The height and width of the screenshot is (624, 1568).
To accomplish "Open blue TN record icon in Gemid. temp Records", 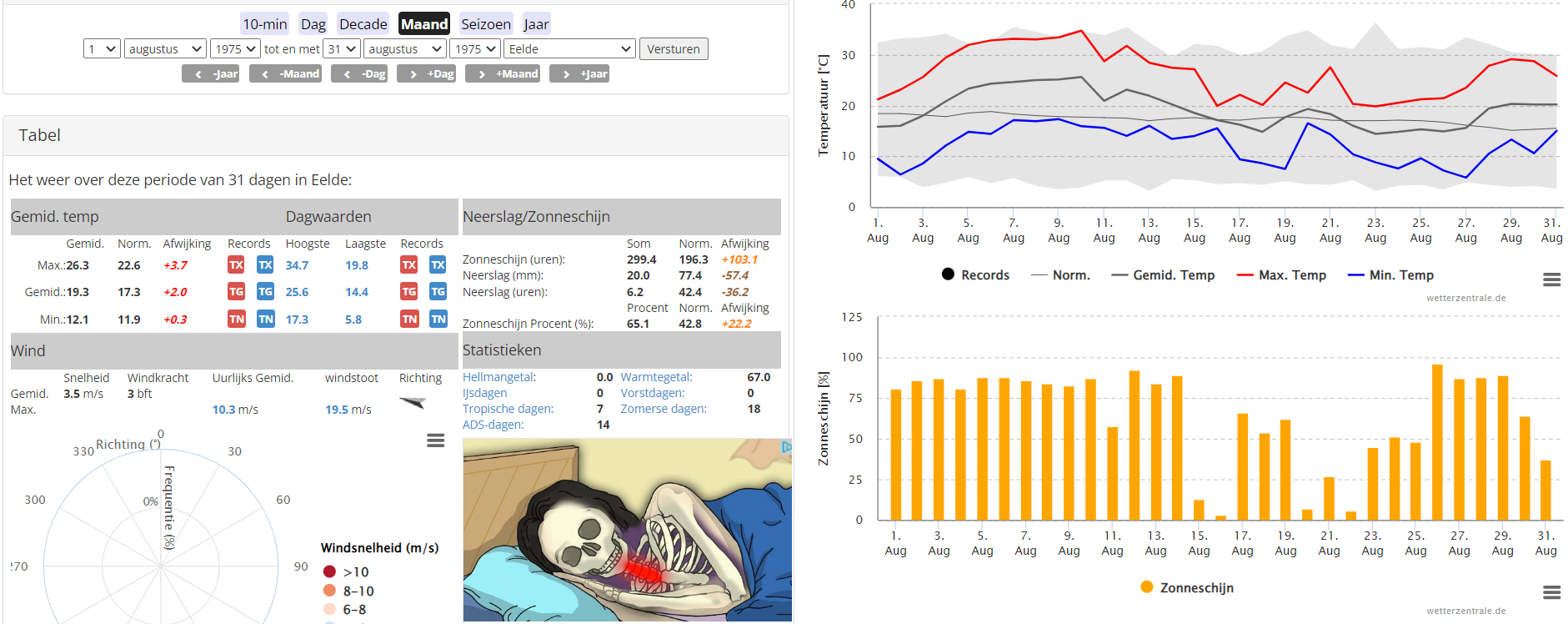I will pyautogui.click(x=265, y=319).
